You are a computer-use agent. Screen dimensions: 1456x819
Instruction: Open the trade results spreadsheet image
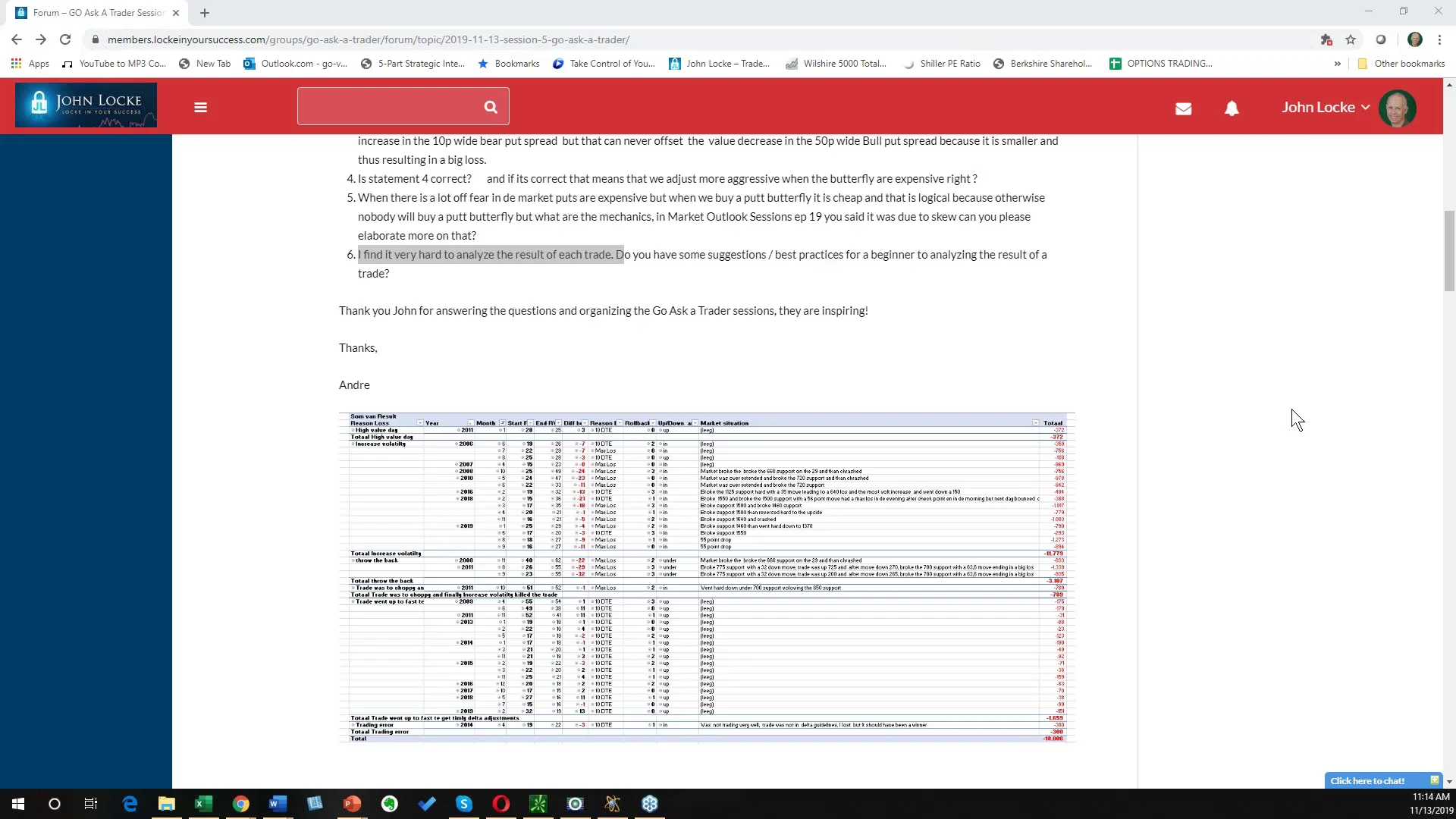point(707,577)
